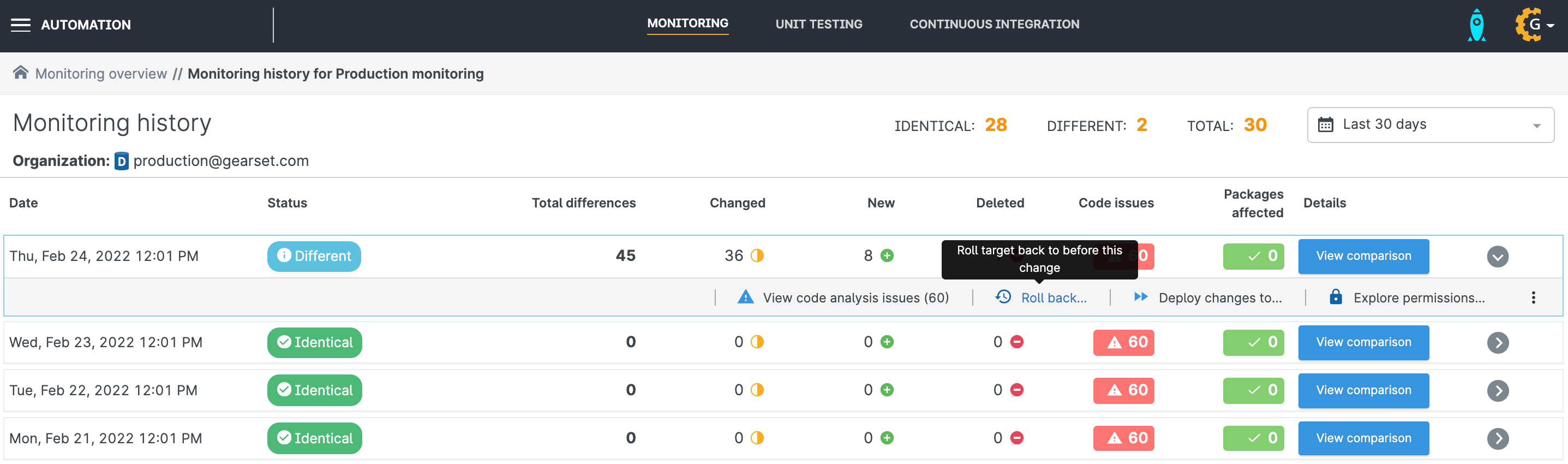Click the Explore permissions lock icon

1336,297
